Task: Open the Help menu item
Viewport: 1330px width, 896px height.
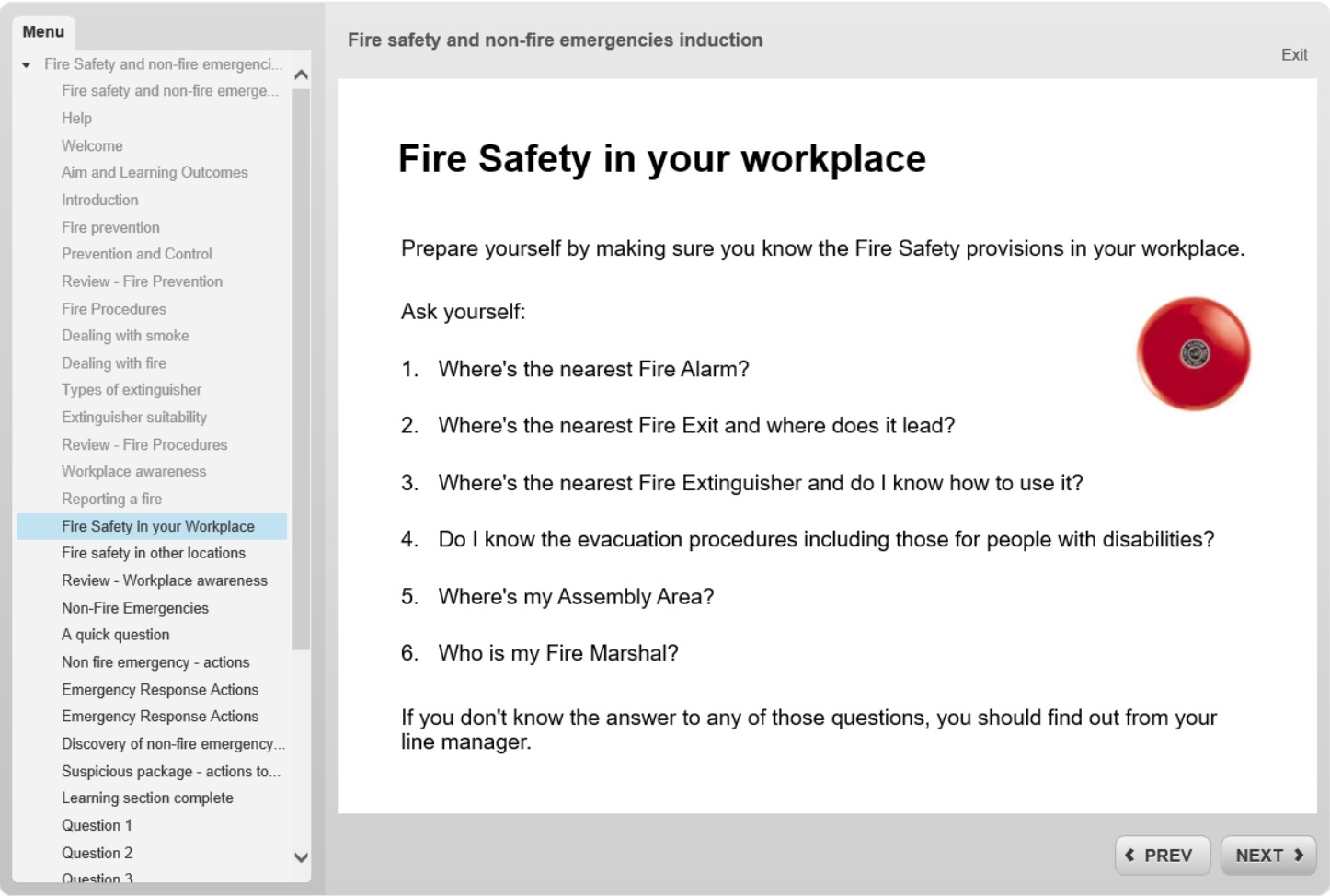Action: click(76, 118)
